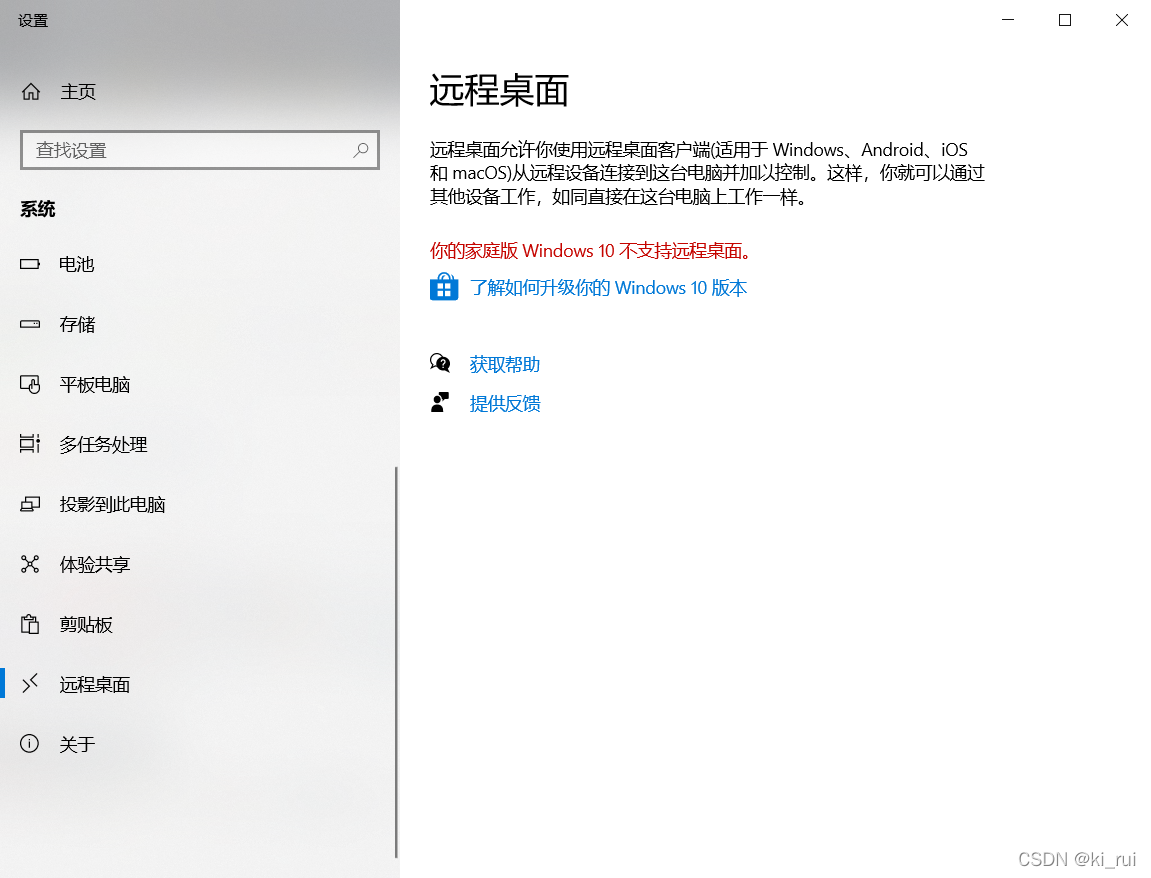Click the red 不支持远程桌面 warning text

592,251
